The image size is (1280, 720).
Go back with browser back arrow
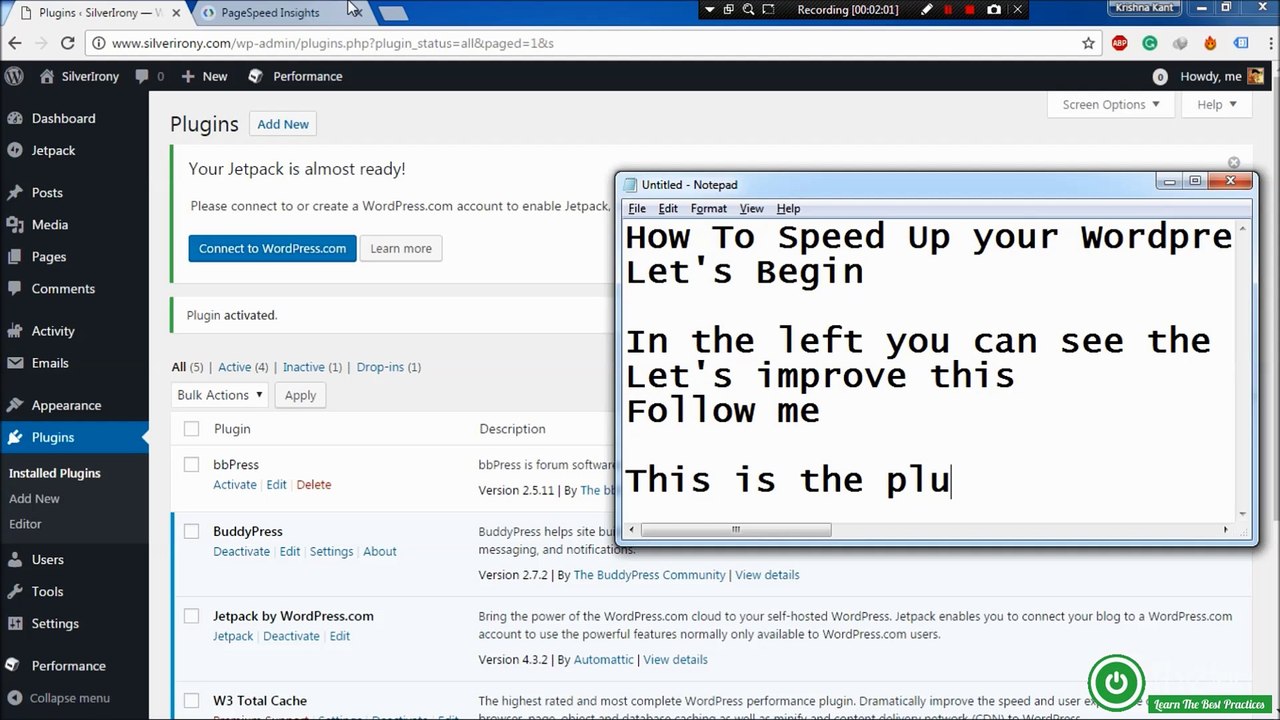point(15,43)
